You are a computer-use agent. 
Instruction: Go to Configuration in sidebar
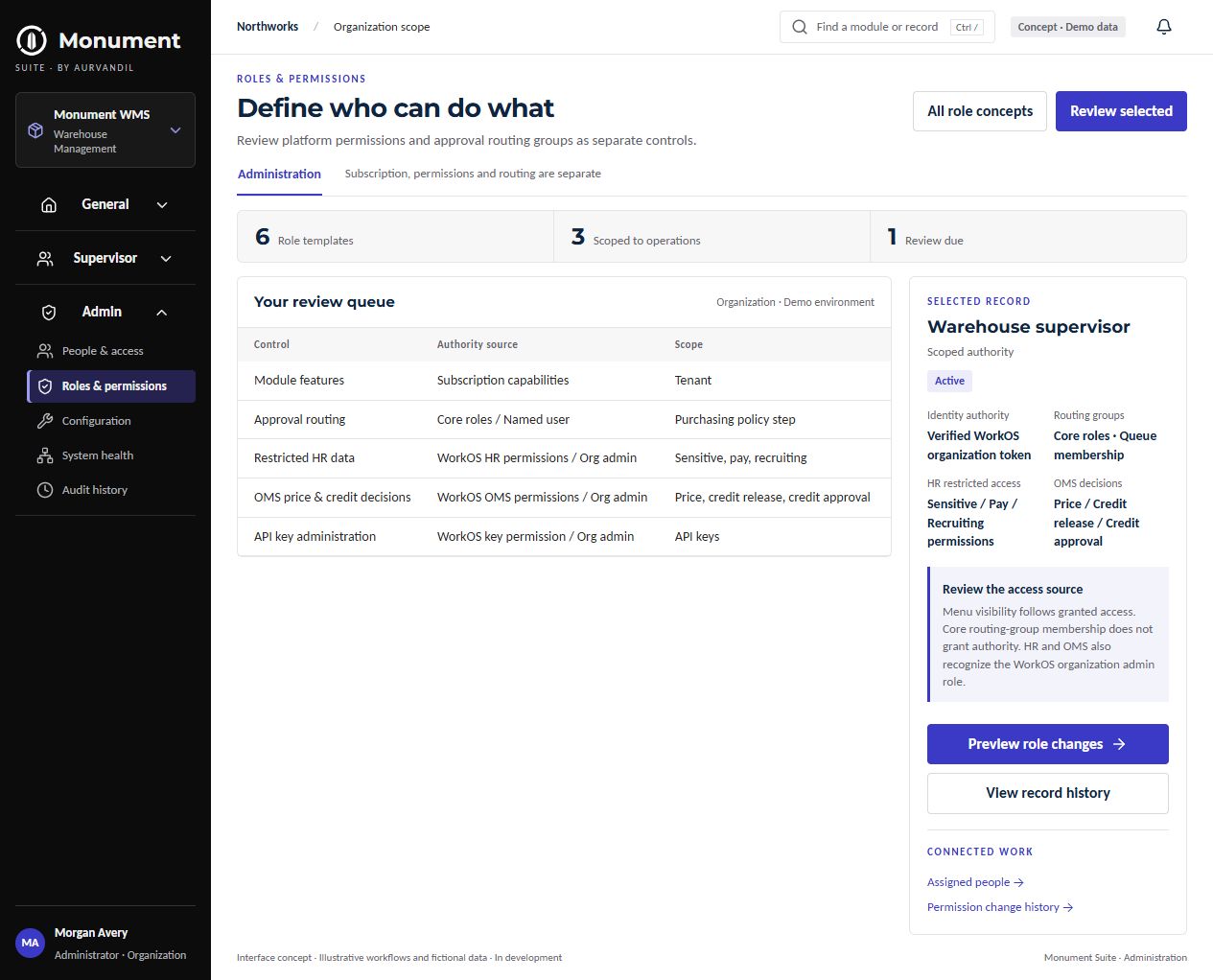pyautogui.click(x=111, y=421)
